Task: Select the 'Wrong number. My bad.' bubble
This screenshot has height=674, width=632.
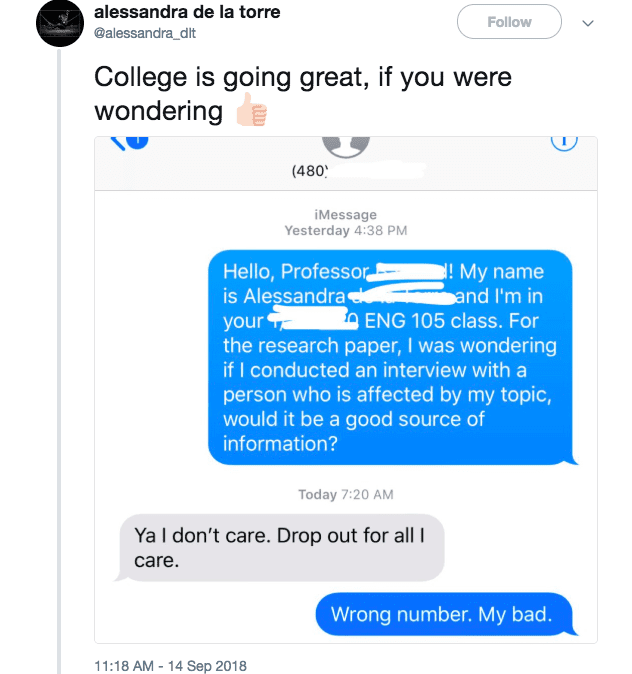Action: tap(445, 614)
